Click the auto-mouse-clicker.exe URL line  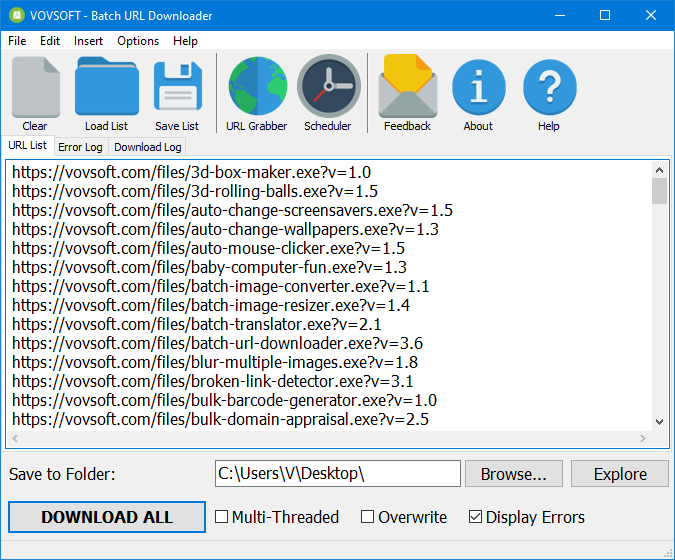pyautogui.click(x=208, y=248)
